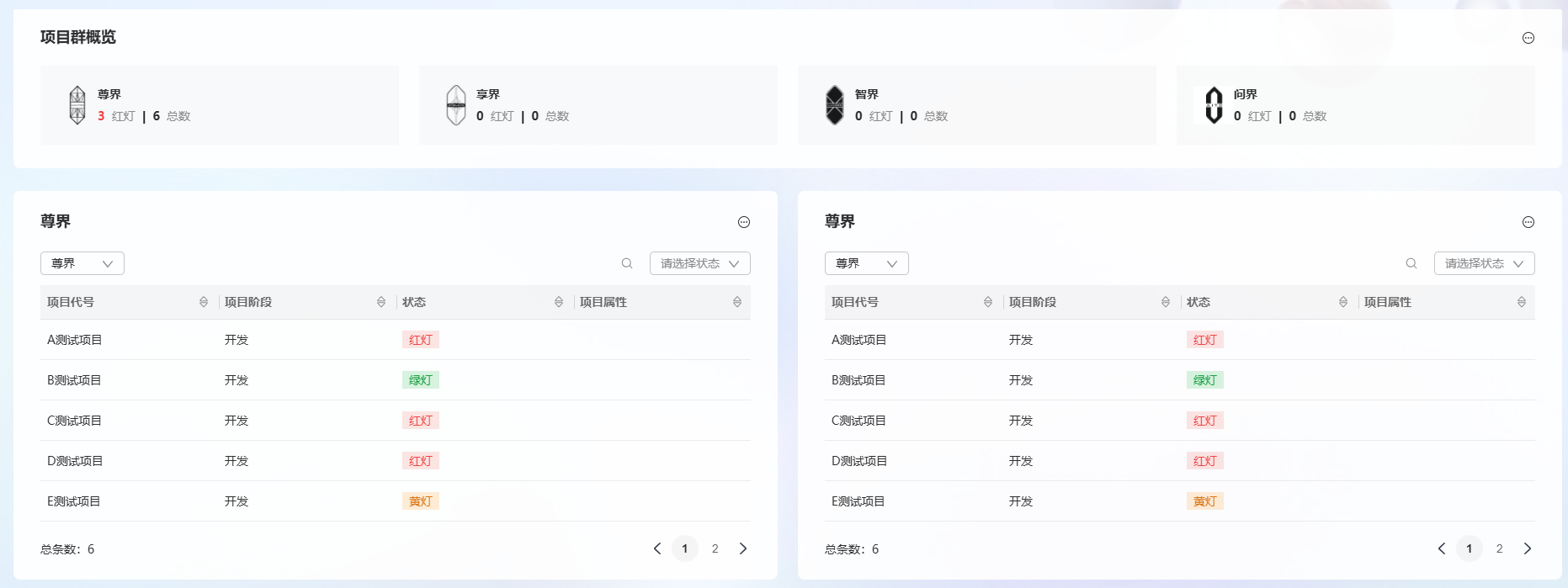Viewport: 1568px width, 588px height.
Task: Click E测试项目 in the left table
Action: (74, 501)
